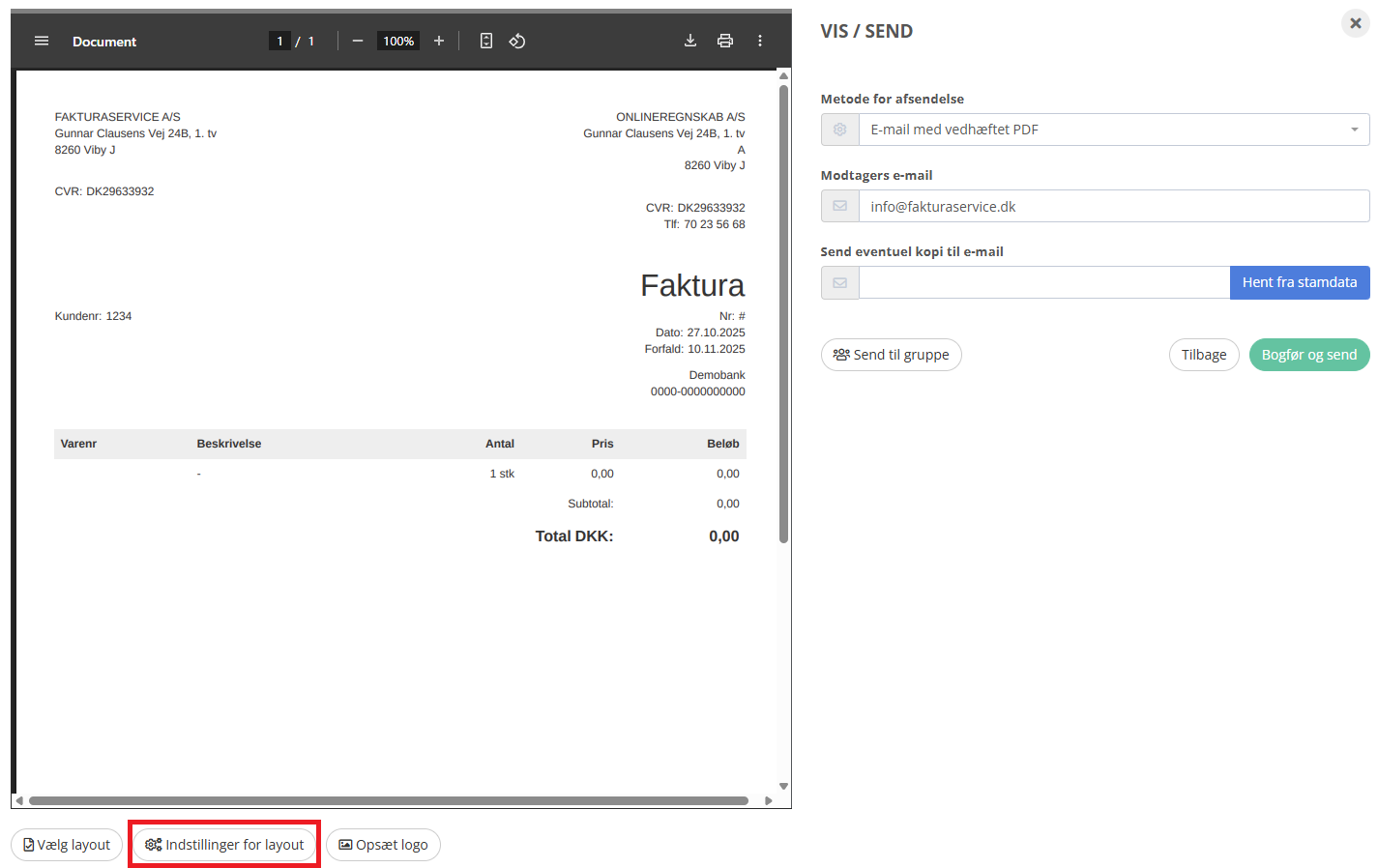Open Indstillinger for layout
Viewport: 1378px width, 868px height.
(223, 844)
